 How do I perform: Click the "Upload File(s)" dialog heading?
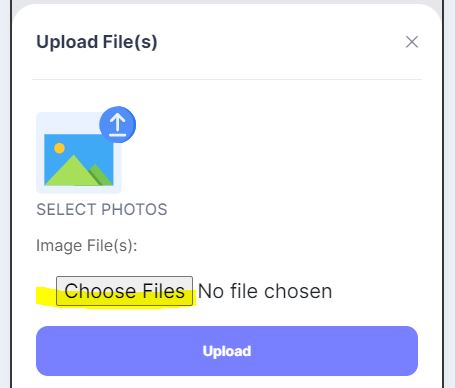point(97,42)
